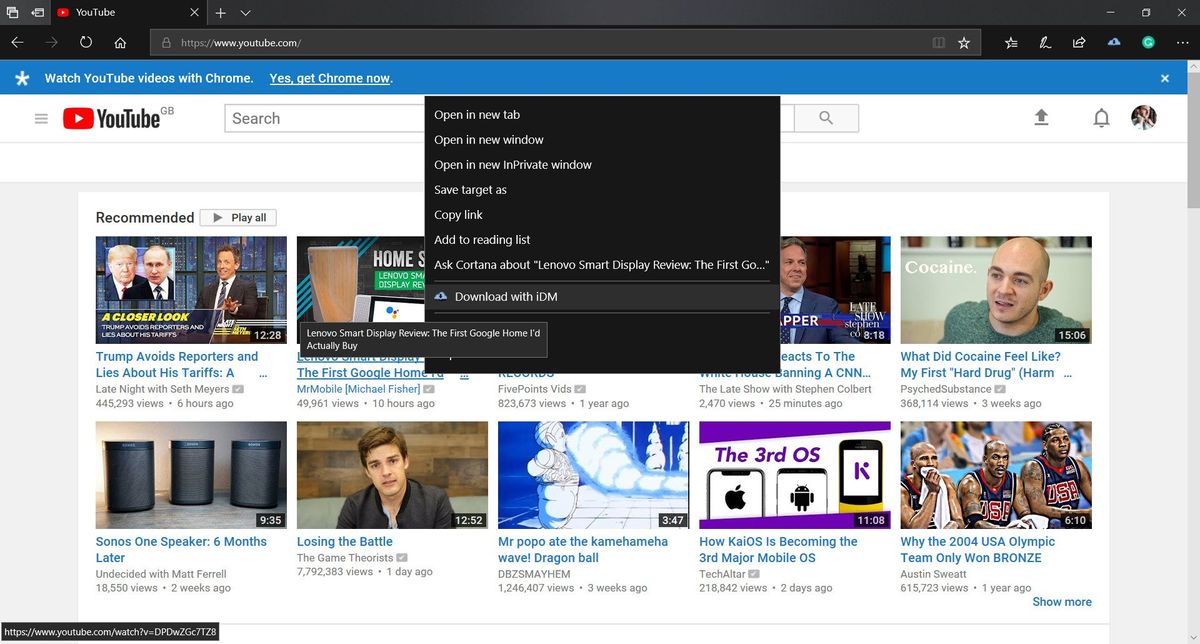This screenshot has width=1200, height=644.
Task: Go to browser home via the home icon
Action: point(119,42)
